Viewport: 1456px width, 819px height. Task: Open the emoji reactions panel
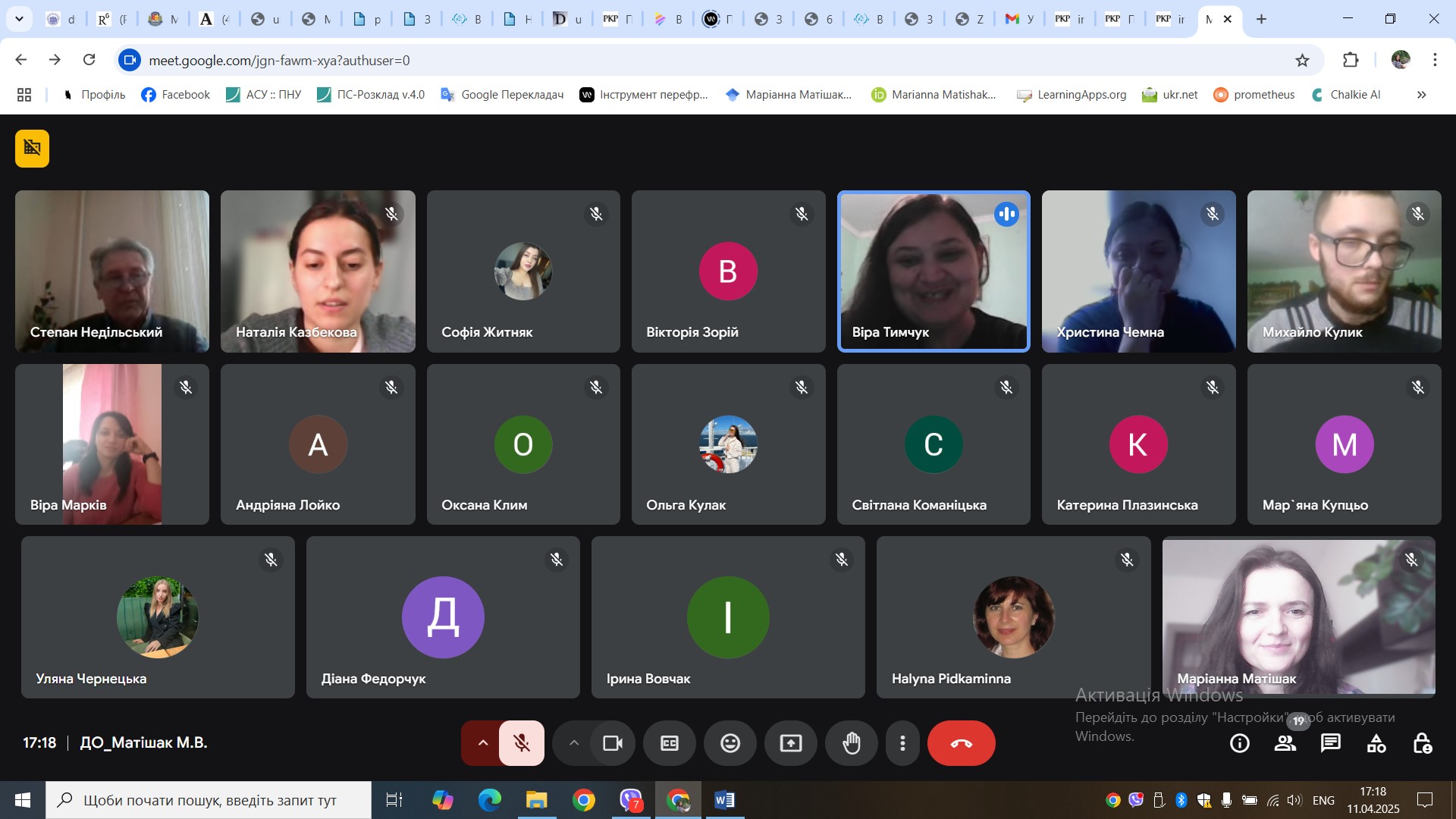tap(730, 743)
